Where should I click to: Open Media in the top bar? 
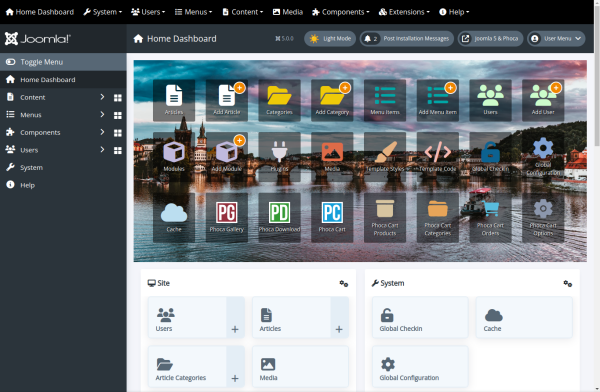pos(288,12)
